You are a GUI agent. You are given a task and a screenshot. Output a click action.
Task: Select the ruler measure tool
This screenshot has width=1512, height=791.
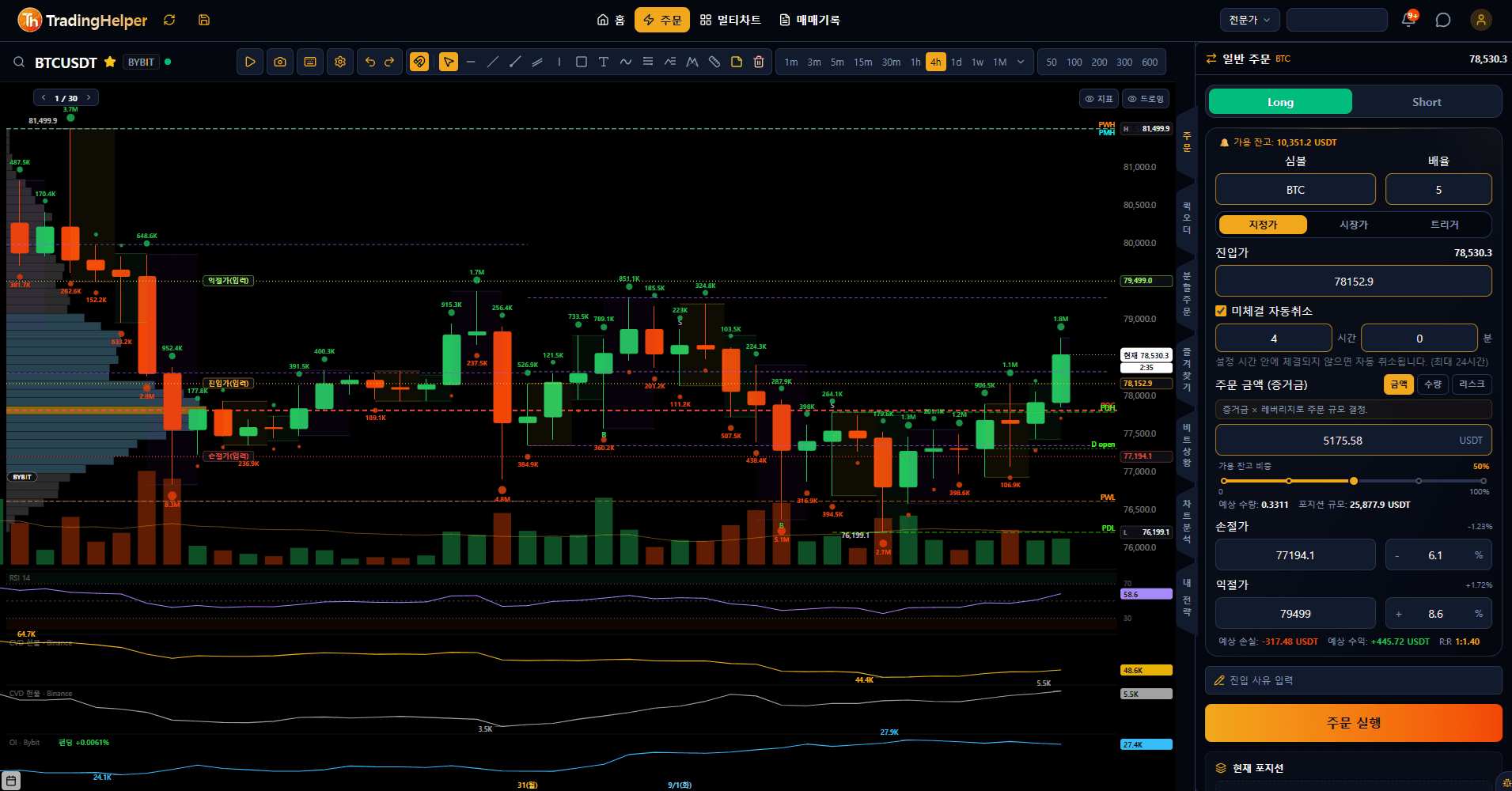pos(714,62)
